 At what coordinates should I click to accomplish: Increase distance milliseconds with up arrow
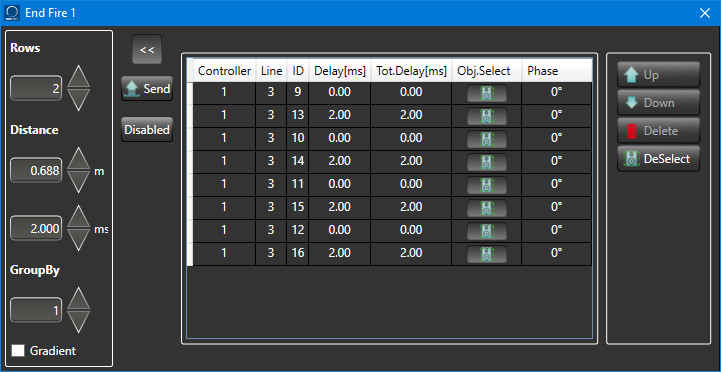click(x=78, y=216)
